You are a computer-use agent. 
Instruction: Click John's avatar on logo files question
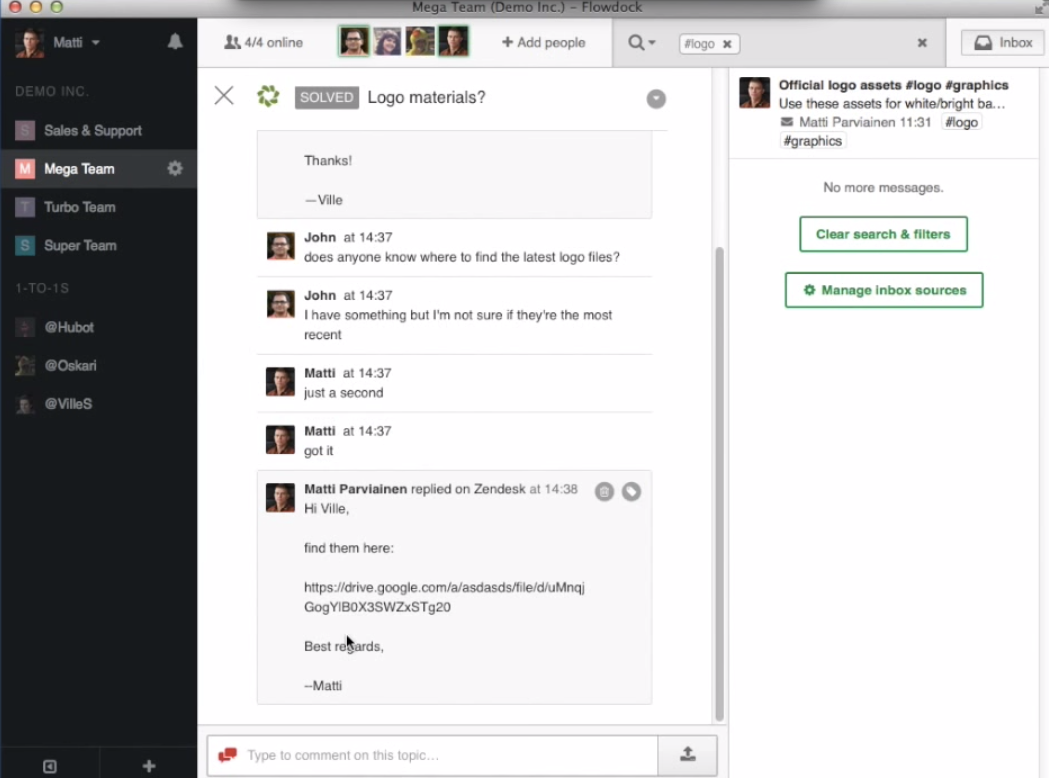coord(280,246)
